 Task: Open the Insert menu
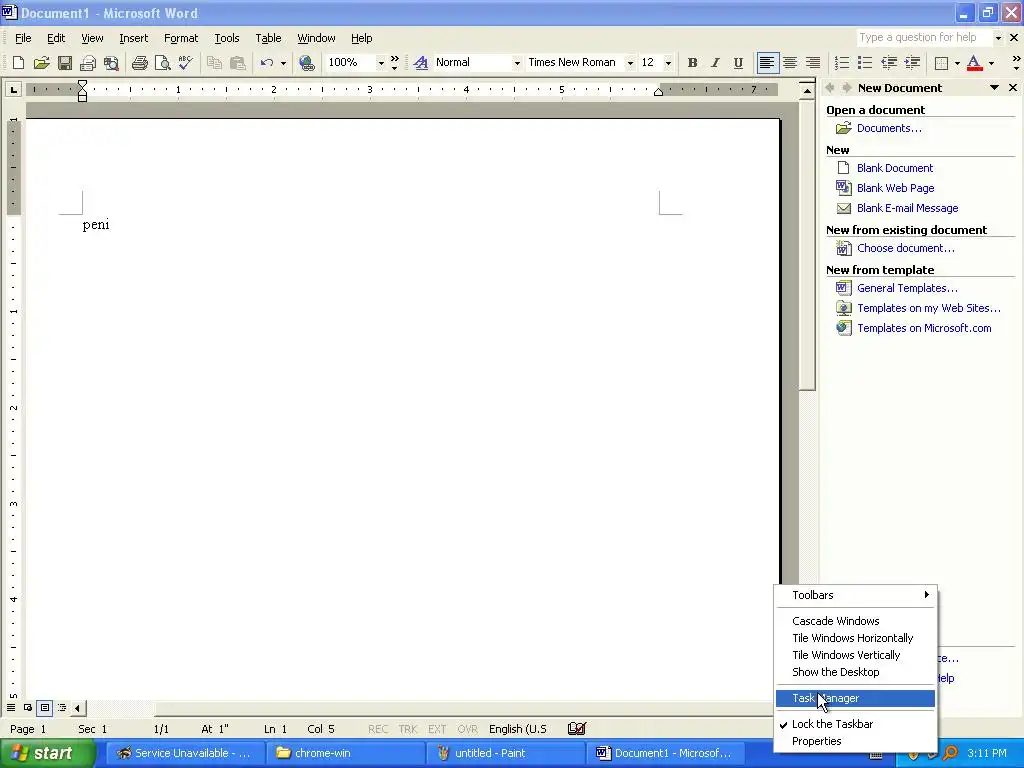[x=133, y=38]
